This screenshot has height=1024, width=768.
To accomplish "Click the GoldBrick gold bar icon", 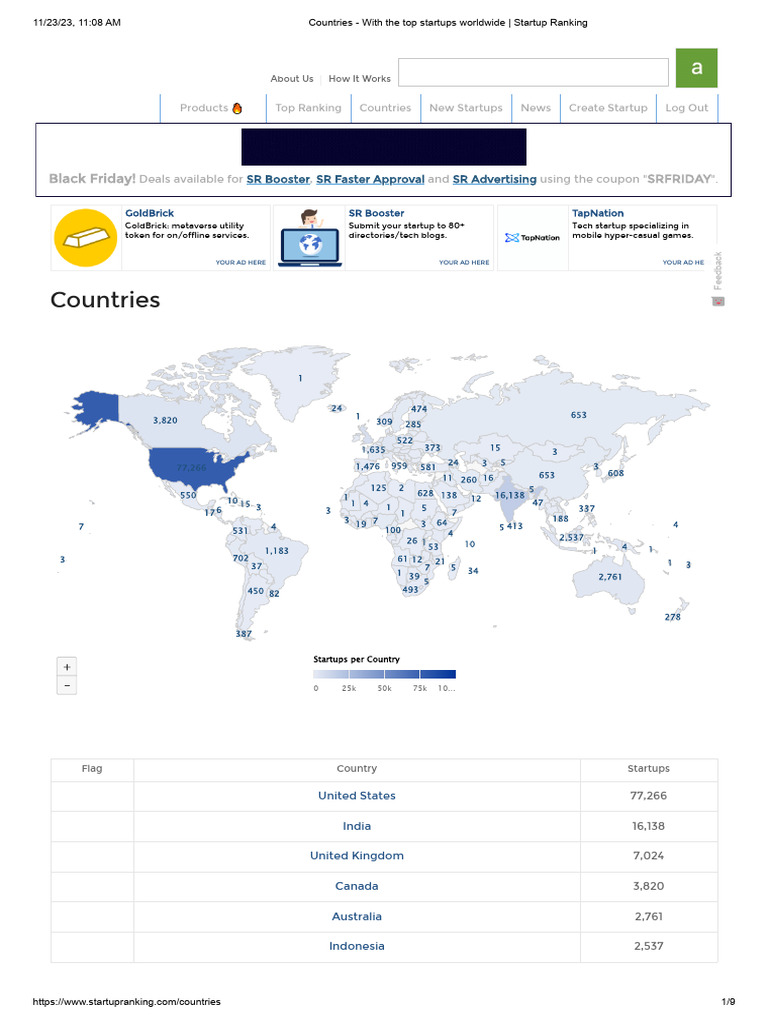I will 86,238.
